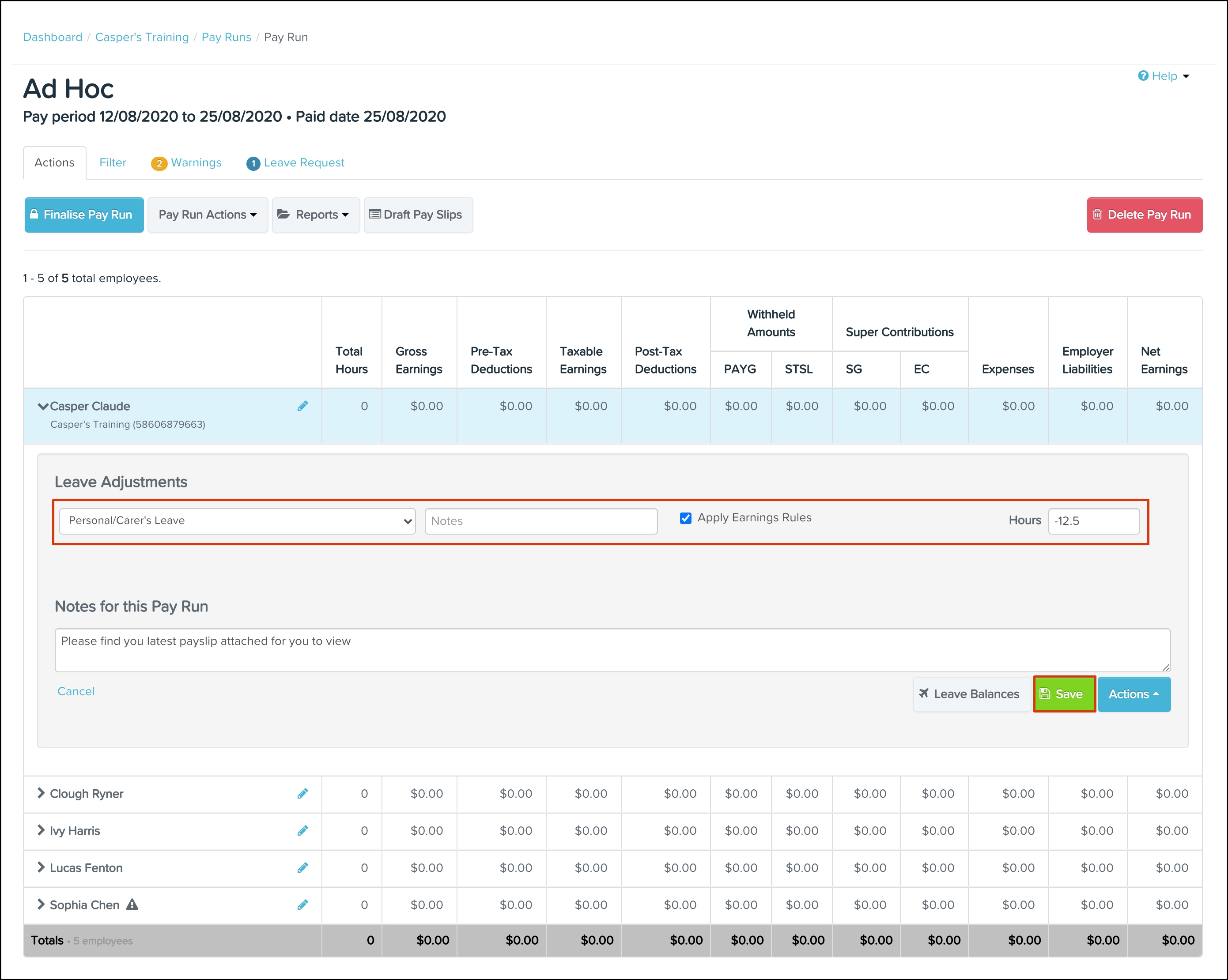Switch to the Warnings tab
This screenshot has height=980, width=1228.
pos(187,163)
